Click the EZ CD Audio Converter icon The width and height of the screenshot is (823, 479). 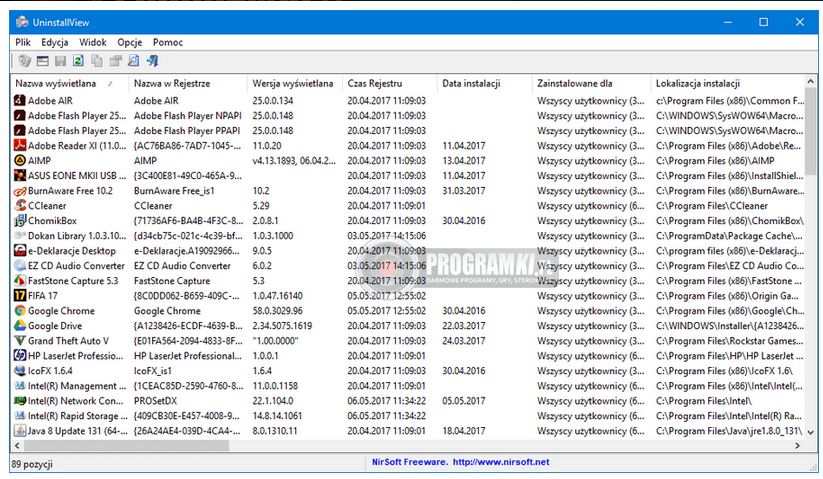[19, 265]
